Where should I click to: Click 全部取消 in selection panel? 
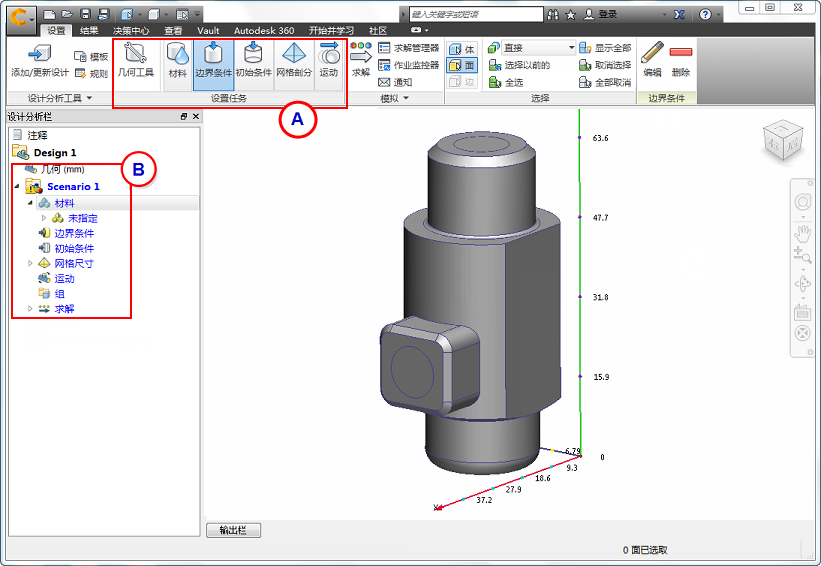605,82
